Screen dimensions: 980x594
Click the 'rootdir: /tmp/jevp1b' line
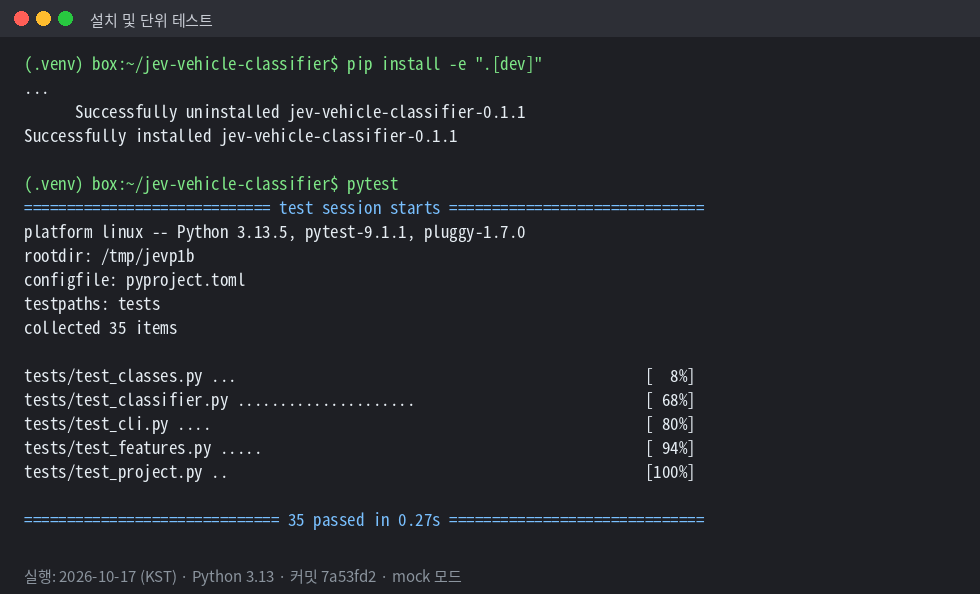click(109, 256)
